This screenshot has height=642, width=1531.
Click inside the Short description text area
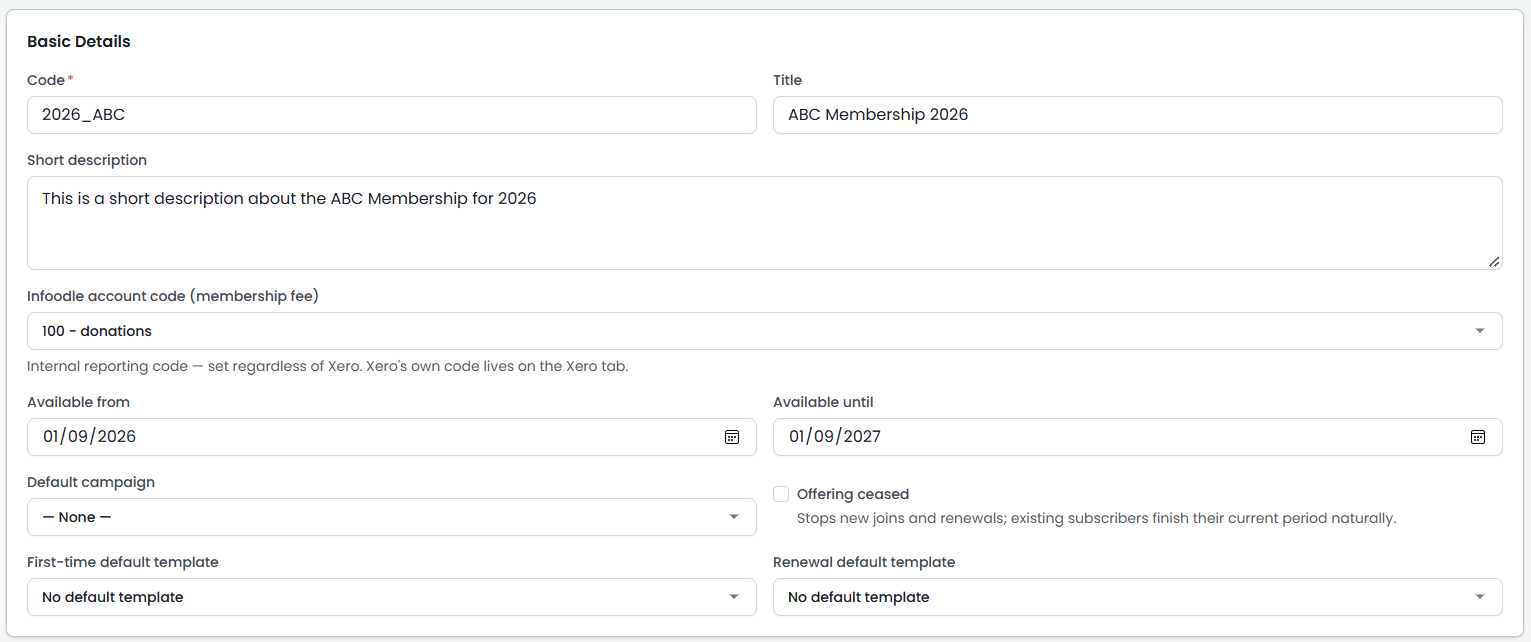pyautogui.click(x=764, y=223)
